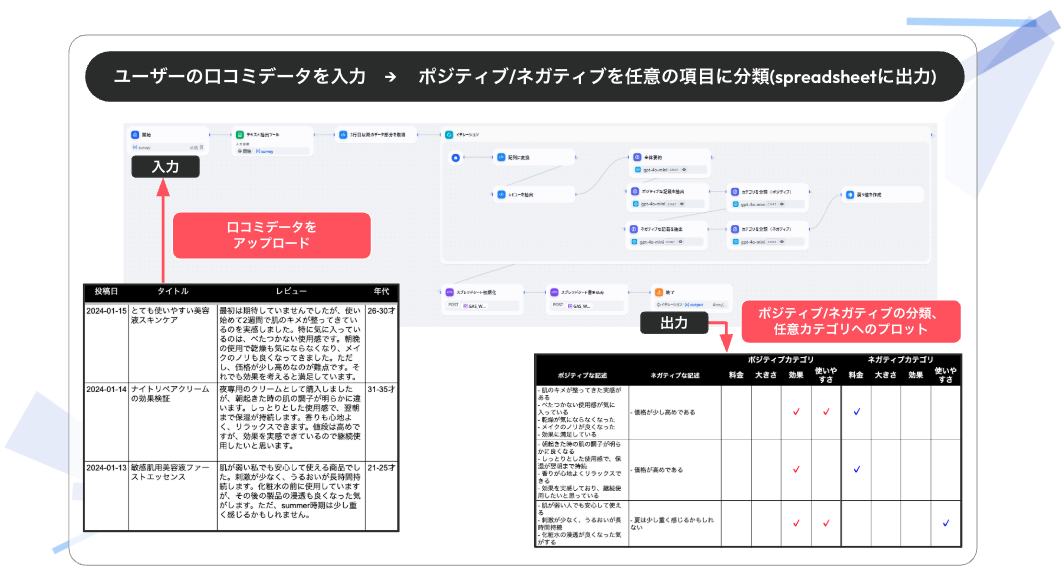1064x574 pixels.
Task: Click the カテゴリを分類(ネガティブ) node icon
Action: point(735,228)
